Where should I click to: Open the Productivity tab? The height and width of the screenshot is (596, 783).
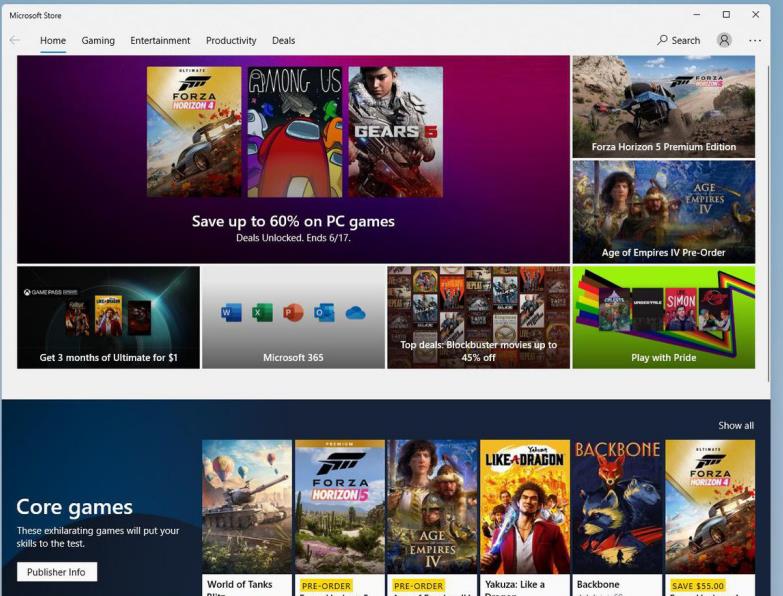tap(231, 40)
